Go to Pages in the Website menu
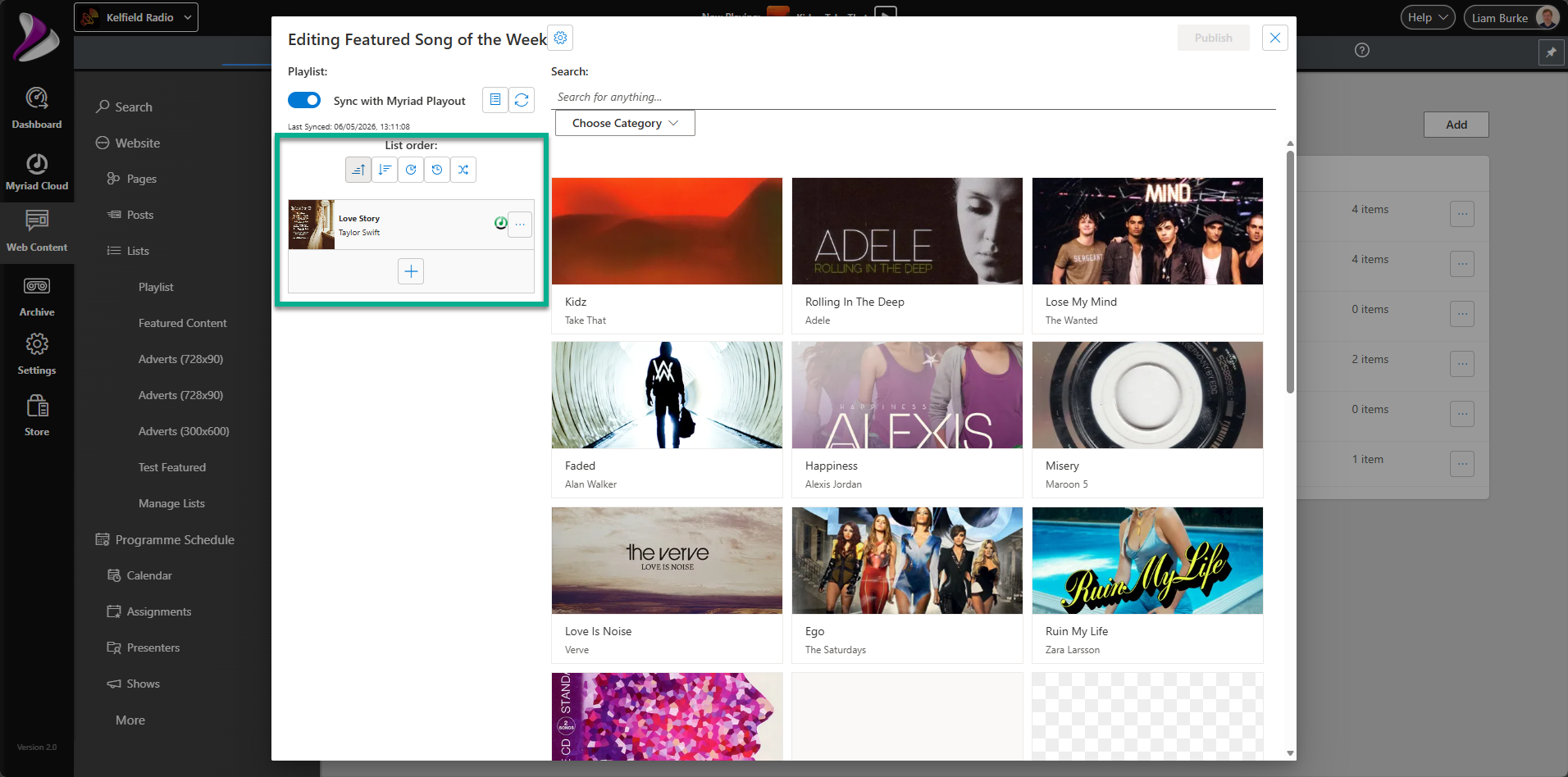The height and width of the screenshot is (777, 1568). point(132,179)
